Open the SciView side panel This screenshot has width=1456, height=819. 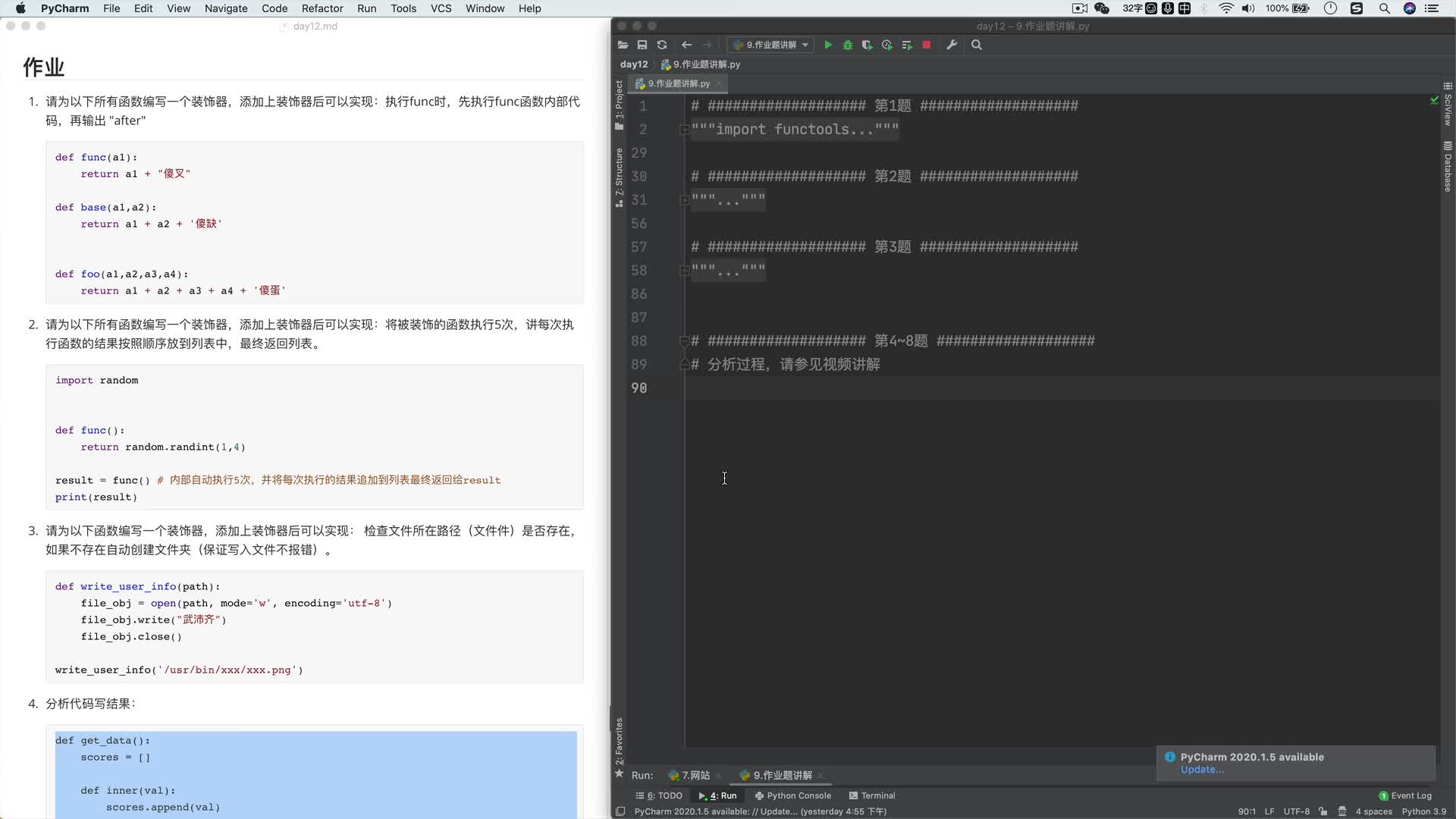tap(1448, 104)
